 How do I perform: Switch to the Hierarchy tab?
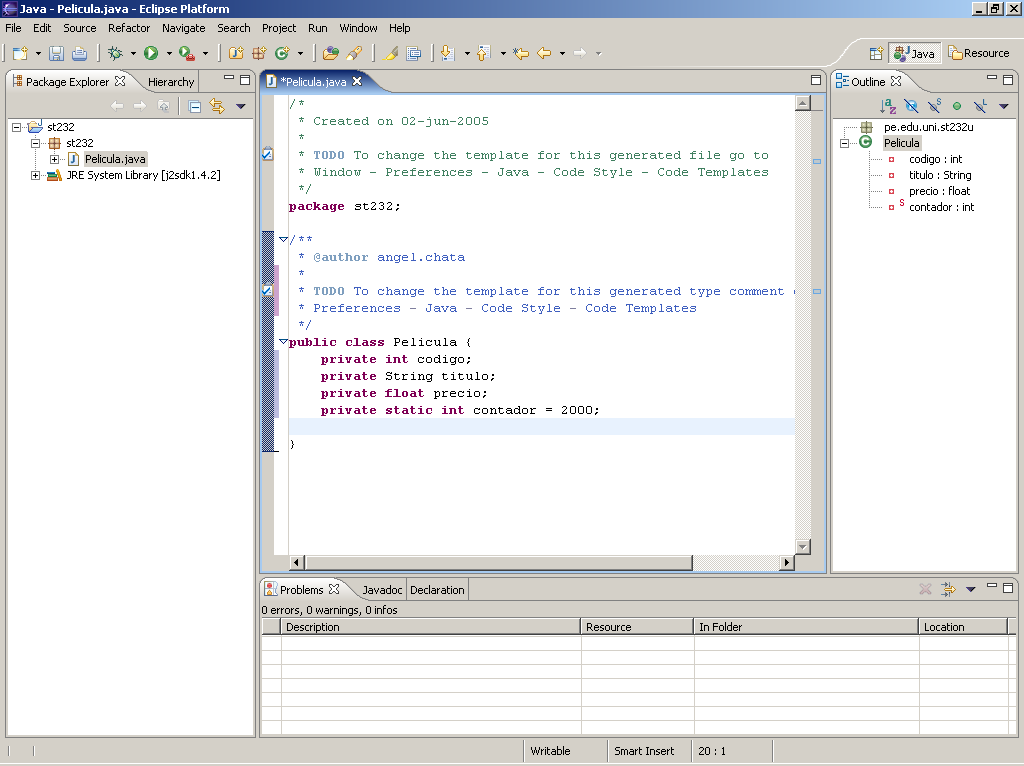tap(169, 82)
